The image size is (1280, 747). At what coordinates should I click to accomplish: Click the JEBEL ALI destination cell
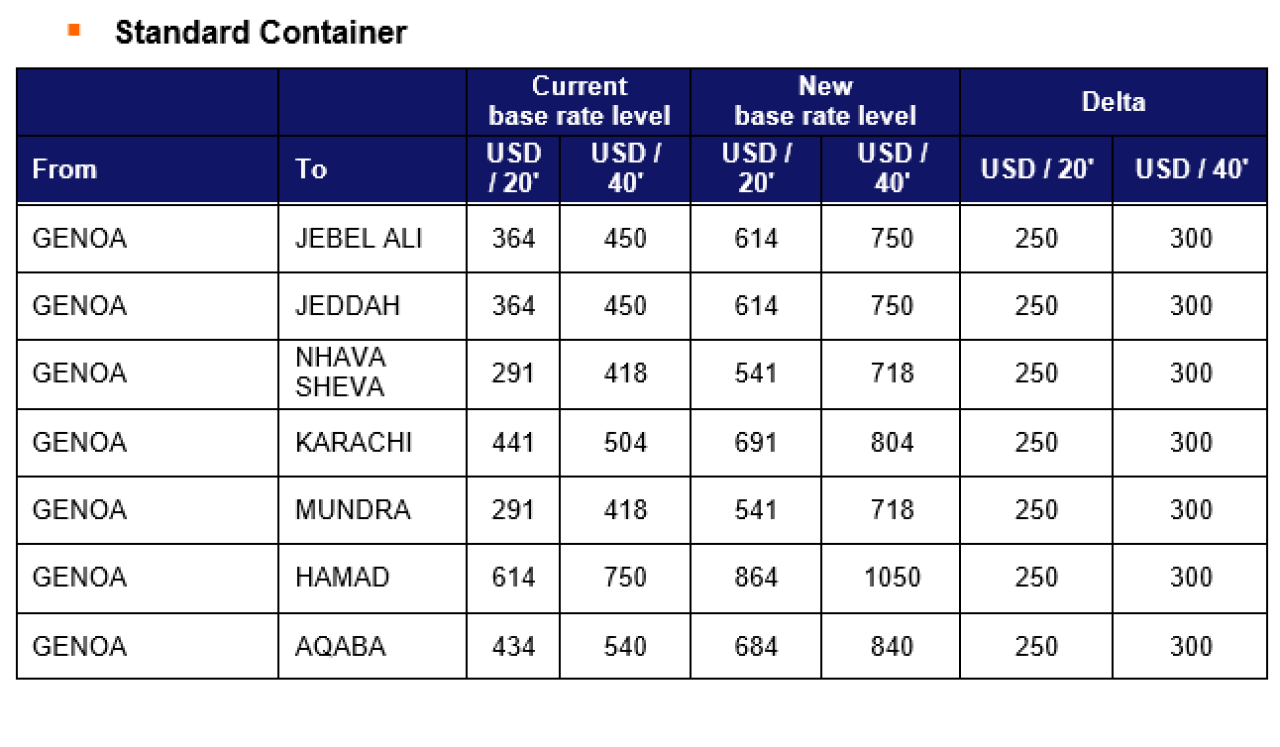point(372,238)
